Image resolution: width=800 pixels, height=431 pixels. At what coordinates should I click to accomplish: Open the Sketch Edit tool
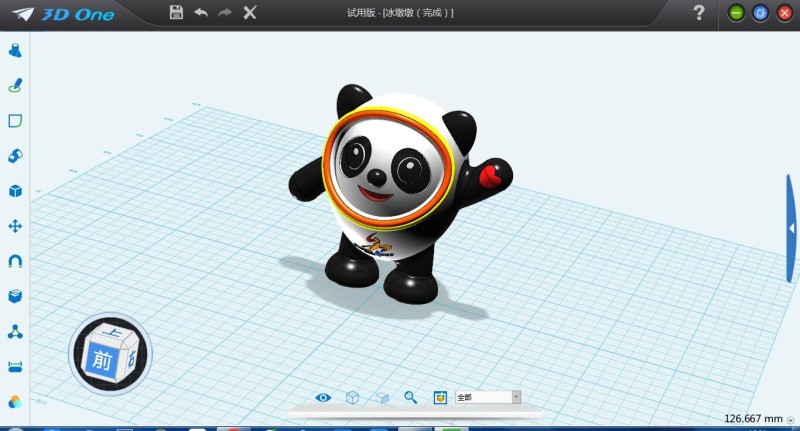click(x=15, y=121)
